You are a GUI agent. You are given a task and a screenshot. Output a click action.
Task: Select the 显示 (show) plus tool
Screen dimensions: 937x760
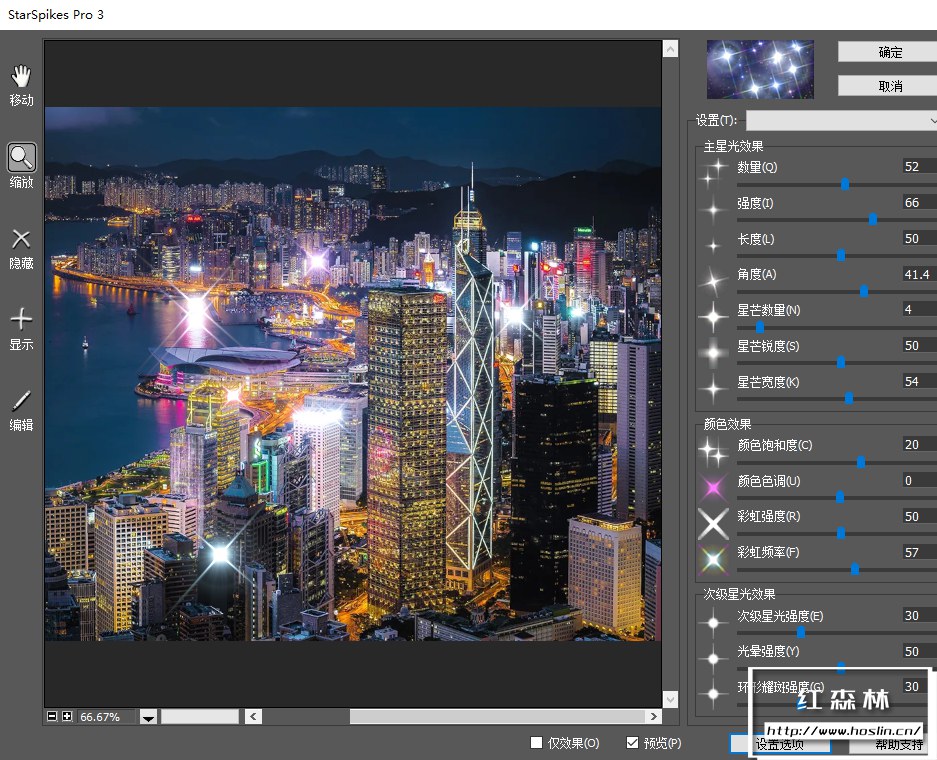(22, 329)
